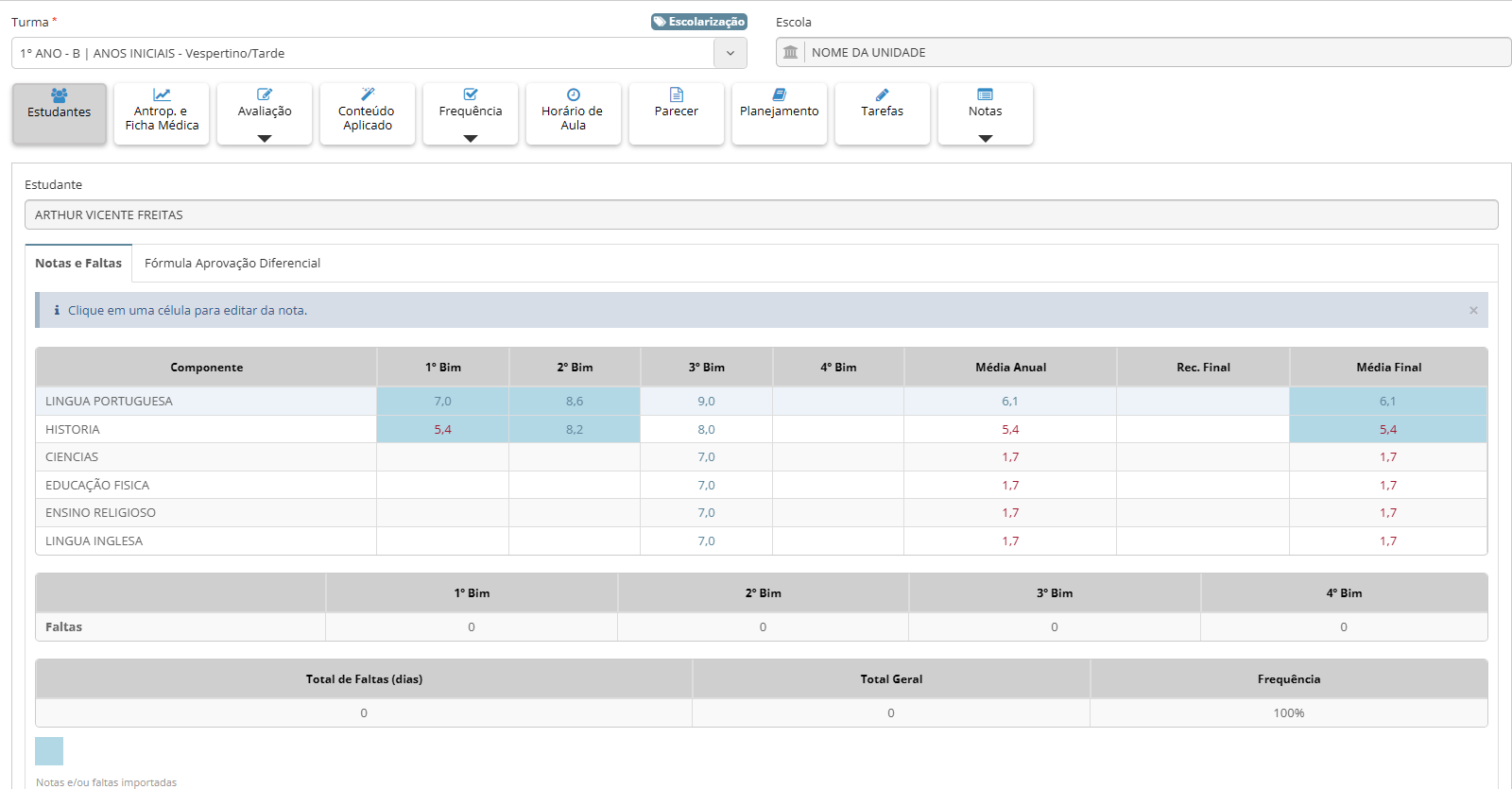
Task: Select the ENSINO RELIGIOSO row label
Action: click(x=100, y=512)
